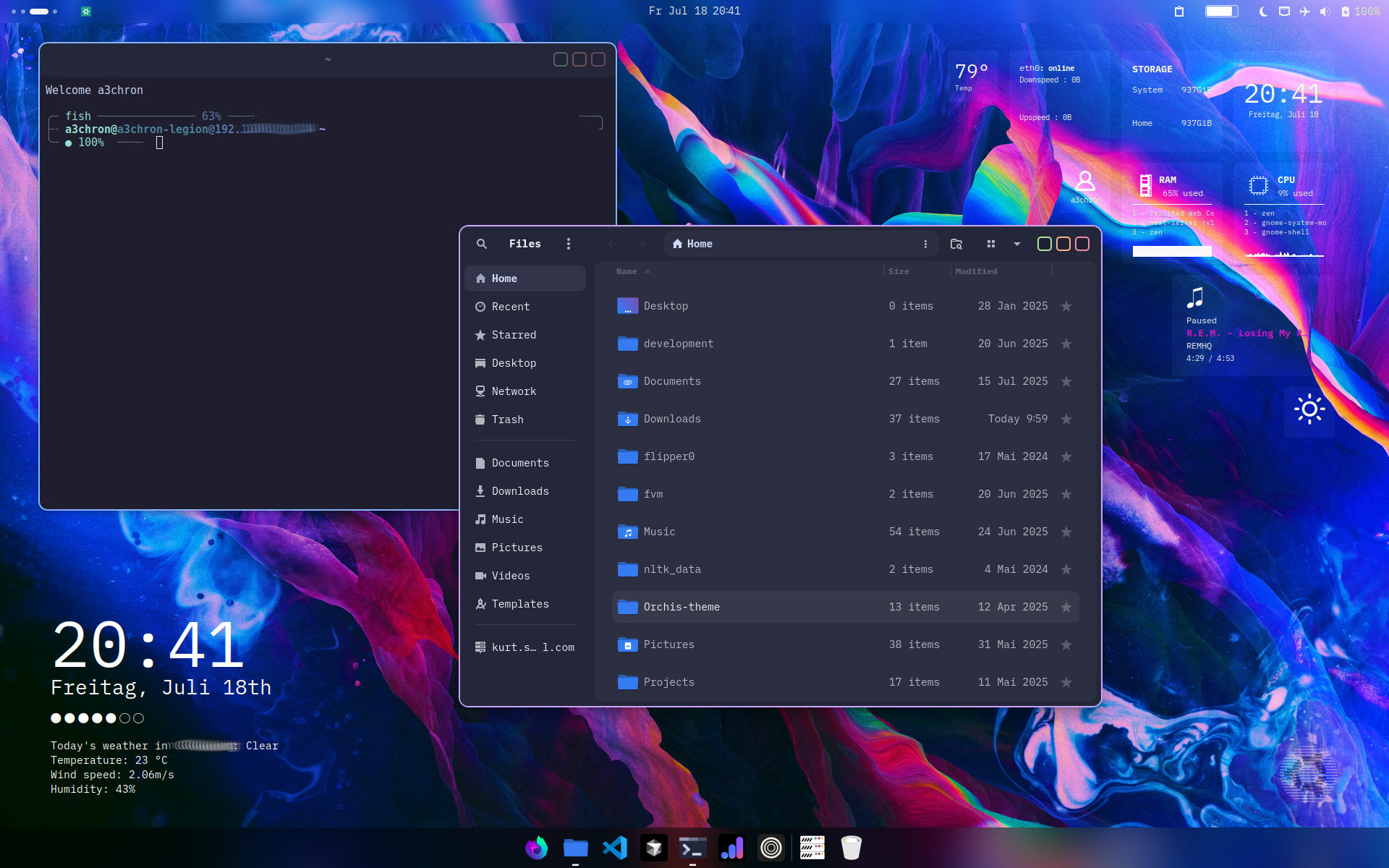
Task: Click the top bar date and time
Action: coord(694,11)
